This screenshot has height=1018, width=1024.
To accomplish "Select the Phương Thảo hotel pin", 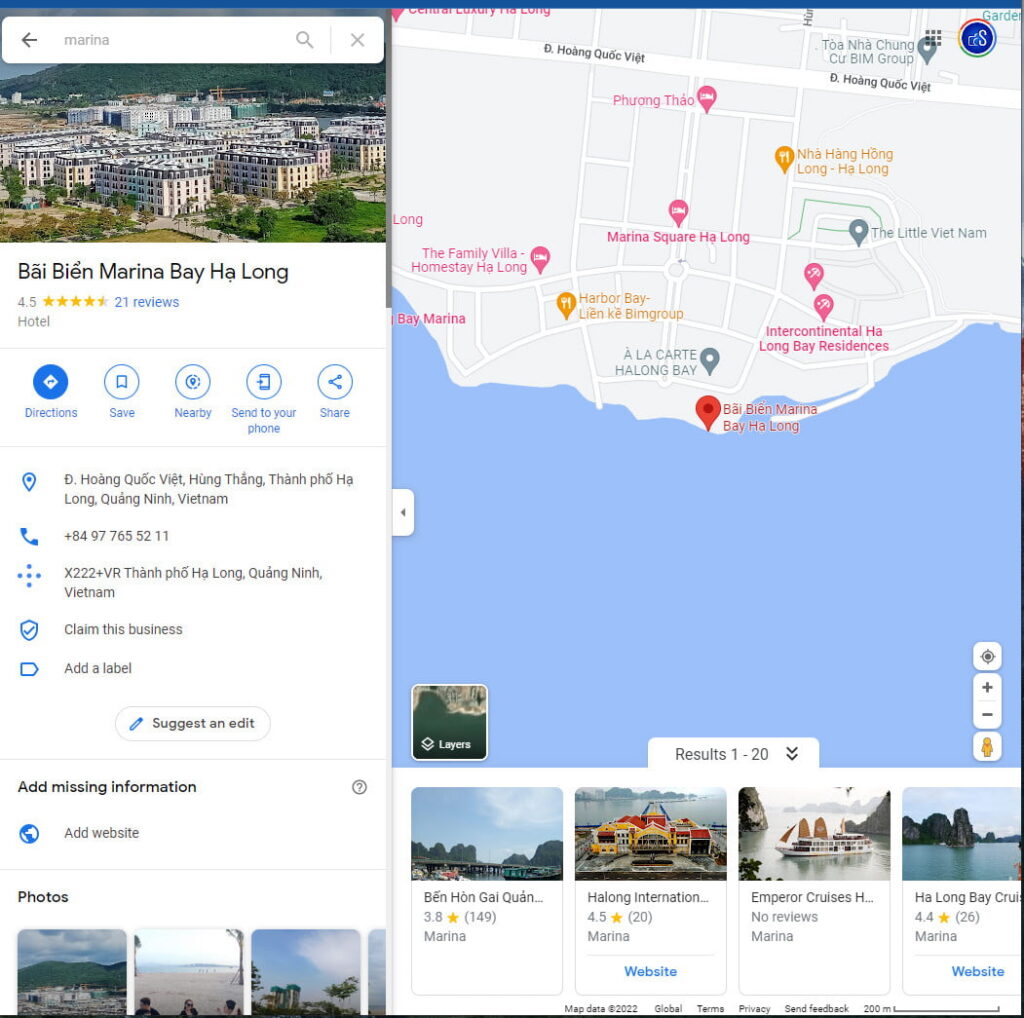I will [x=707, y=99].
